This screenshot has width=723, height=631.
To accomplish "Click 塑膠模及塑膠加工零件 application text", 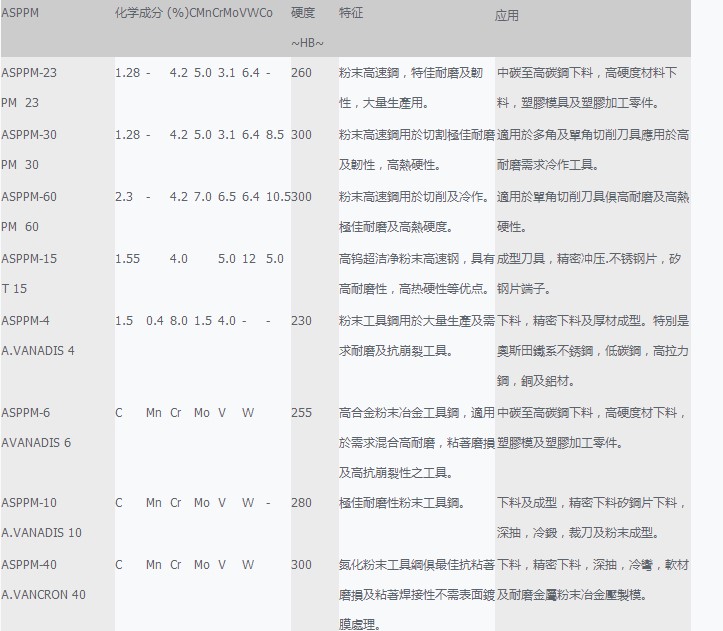I will (560, 443).
